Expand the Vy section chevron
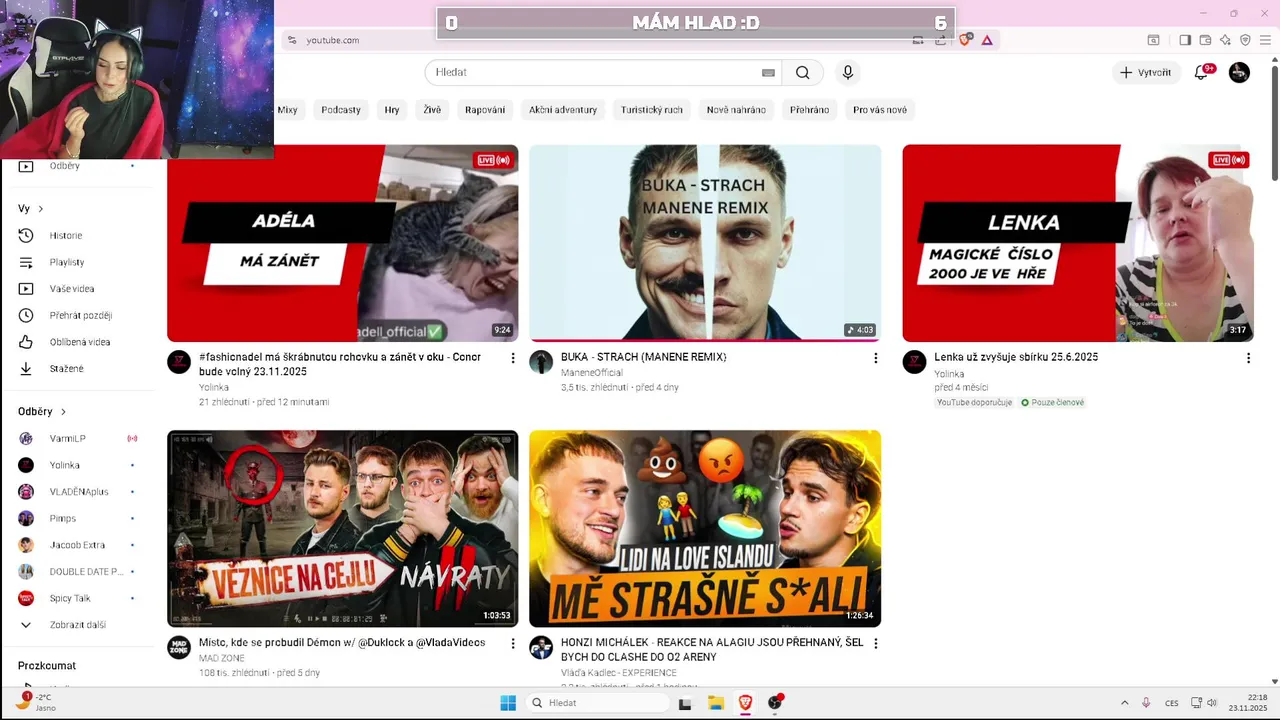The height and width of the screenshot is (720, 1280). tap(41, 209)
